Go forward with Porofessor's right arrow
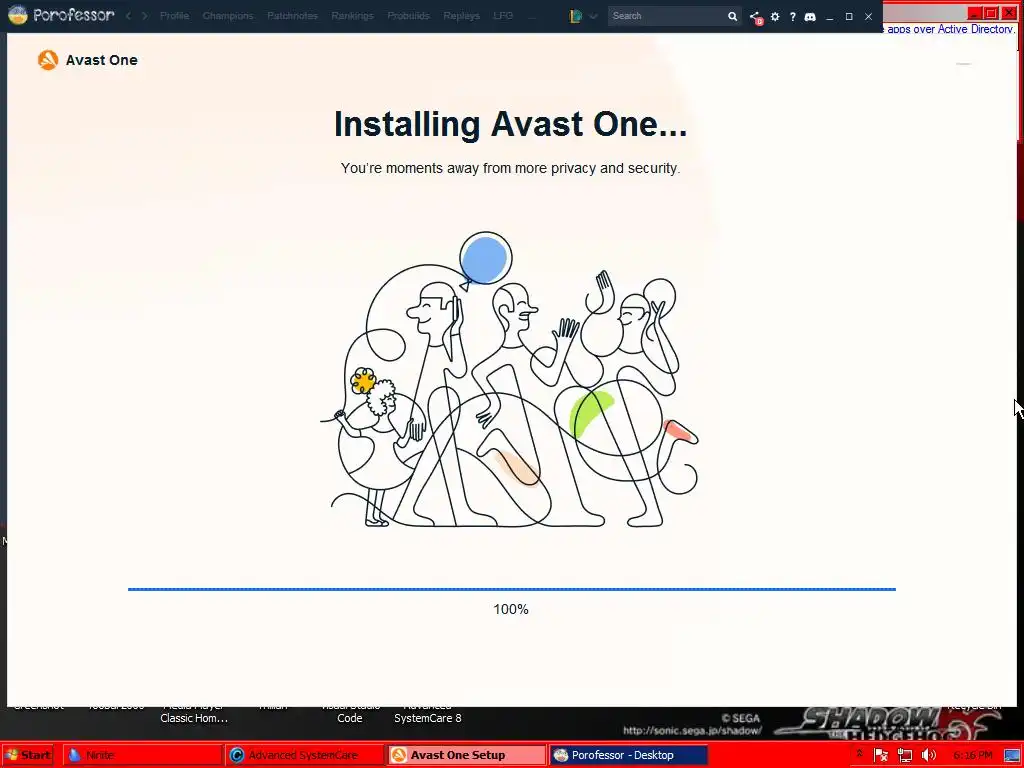1024x768 pixels. (145, 16)
